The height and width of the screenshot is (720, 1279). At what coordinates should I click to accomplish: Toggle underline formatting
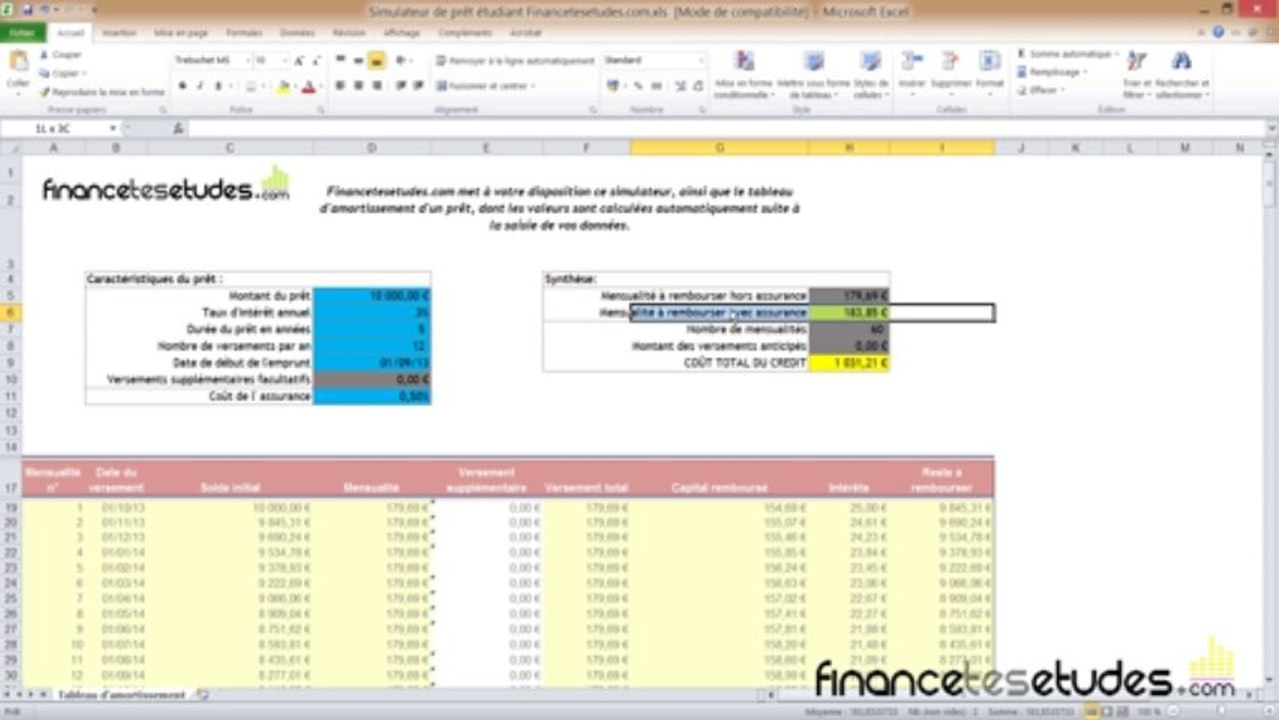[x=218, y=87]
